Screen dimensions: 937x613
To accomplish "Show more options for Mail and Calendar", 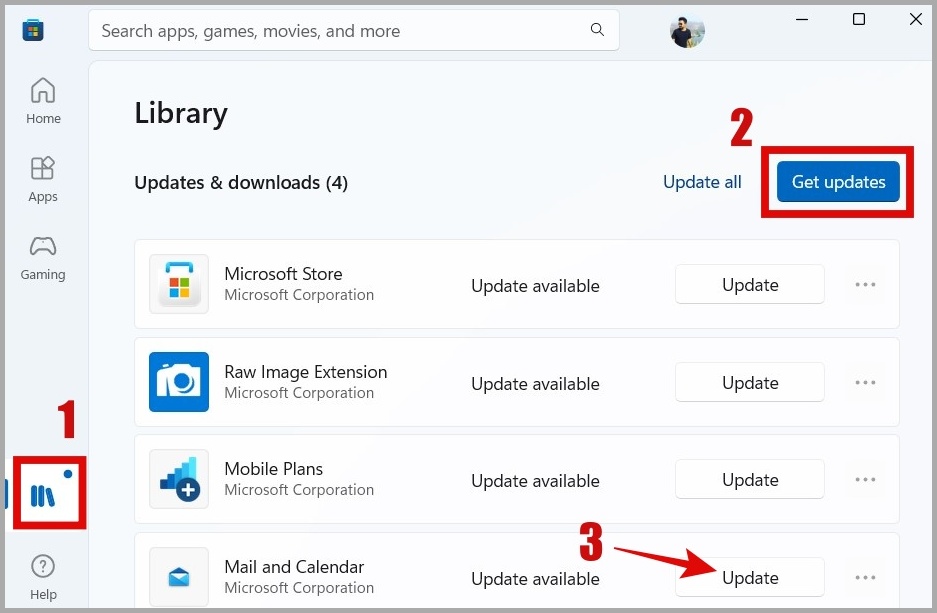I will (x=865, y=577).
